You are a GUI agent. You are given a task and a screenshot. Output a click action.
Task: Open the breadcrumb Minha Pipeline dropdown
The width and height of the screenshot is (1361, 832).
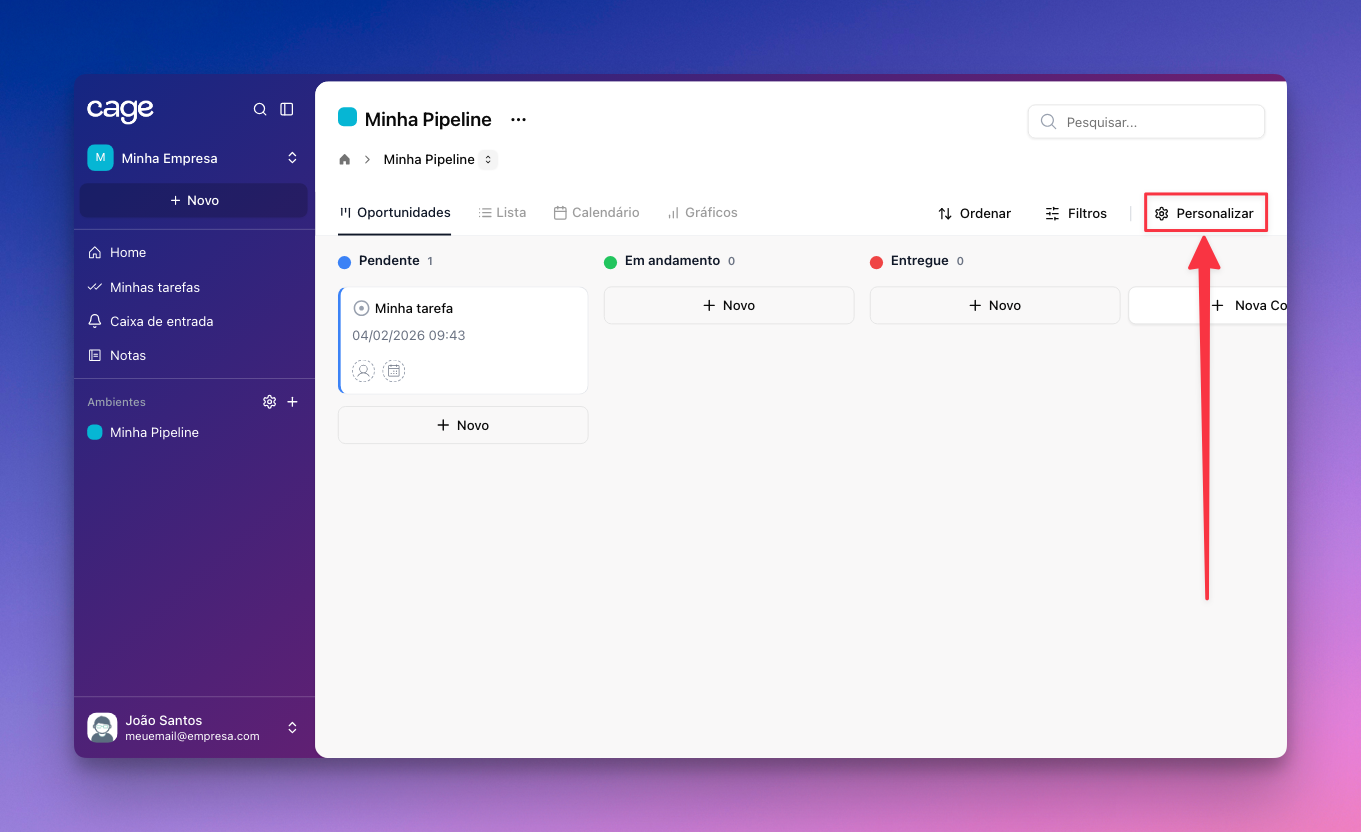[487, 160]
